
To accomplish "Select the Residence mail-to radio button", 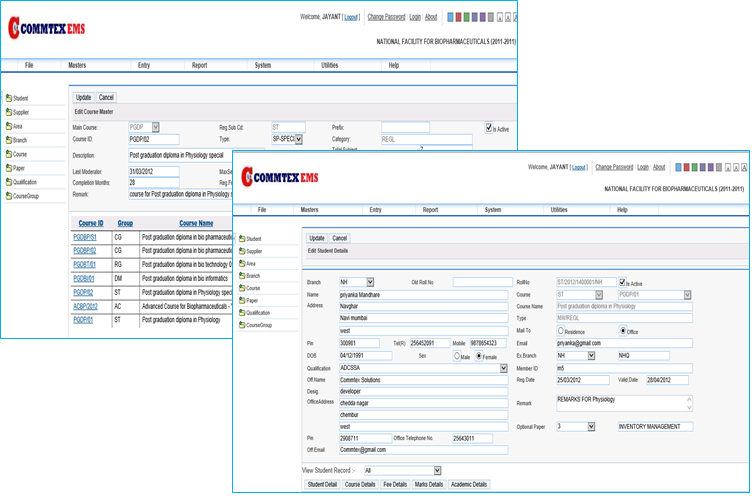I will (561, 331).
